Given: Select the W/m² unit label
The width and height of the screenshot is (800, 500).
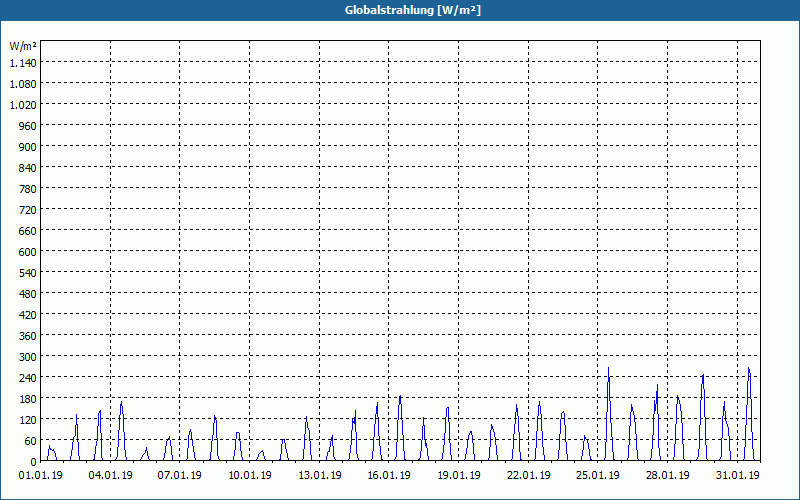Looking at the screenshot, I should click(x=23, y=46).
